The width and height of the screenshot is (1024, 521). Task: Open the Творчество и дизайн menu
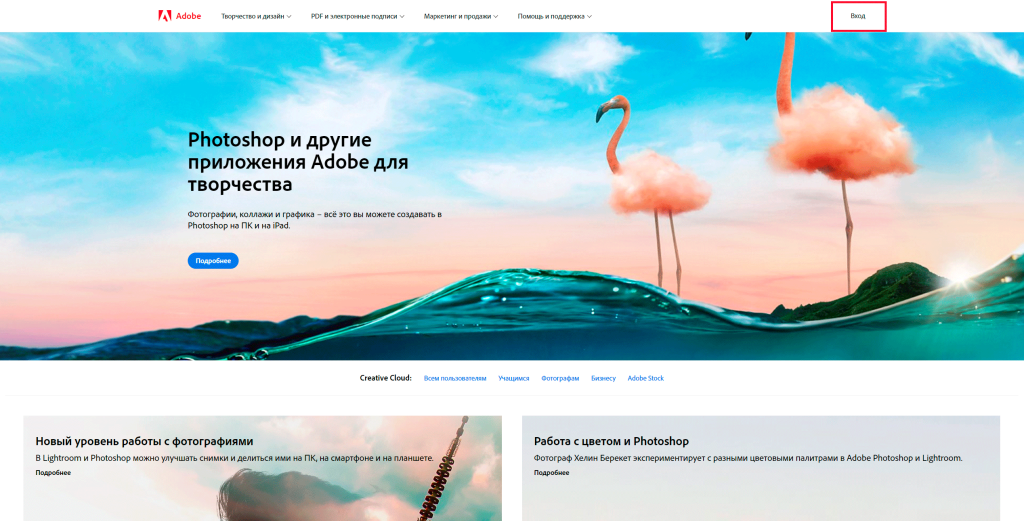click(x=256, y=16)
